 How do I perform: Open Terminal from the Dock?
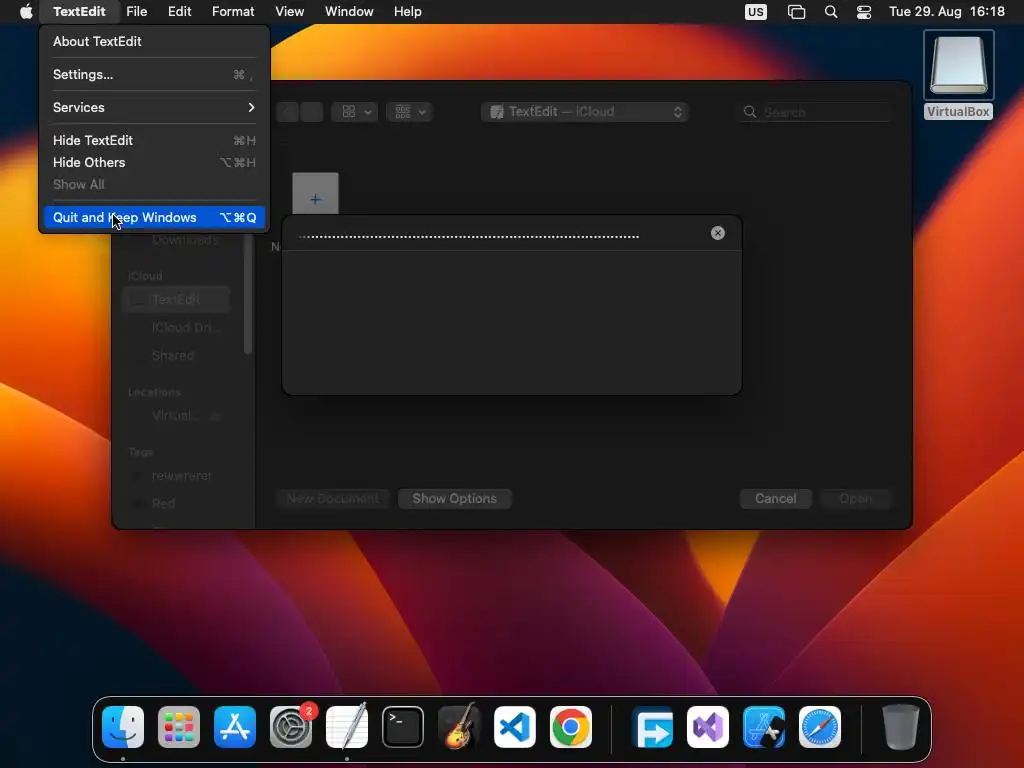pos(402,727)
